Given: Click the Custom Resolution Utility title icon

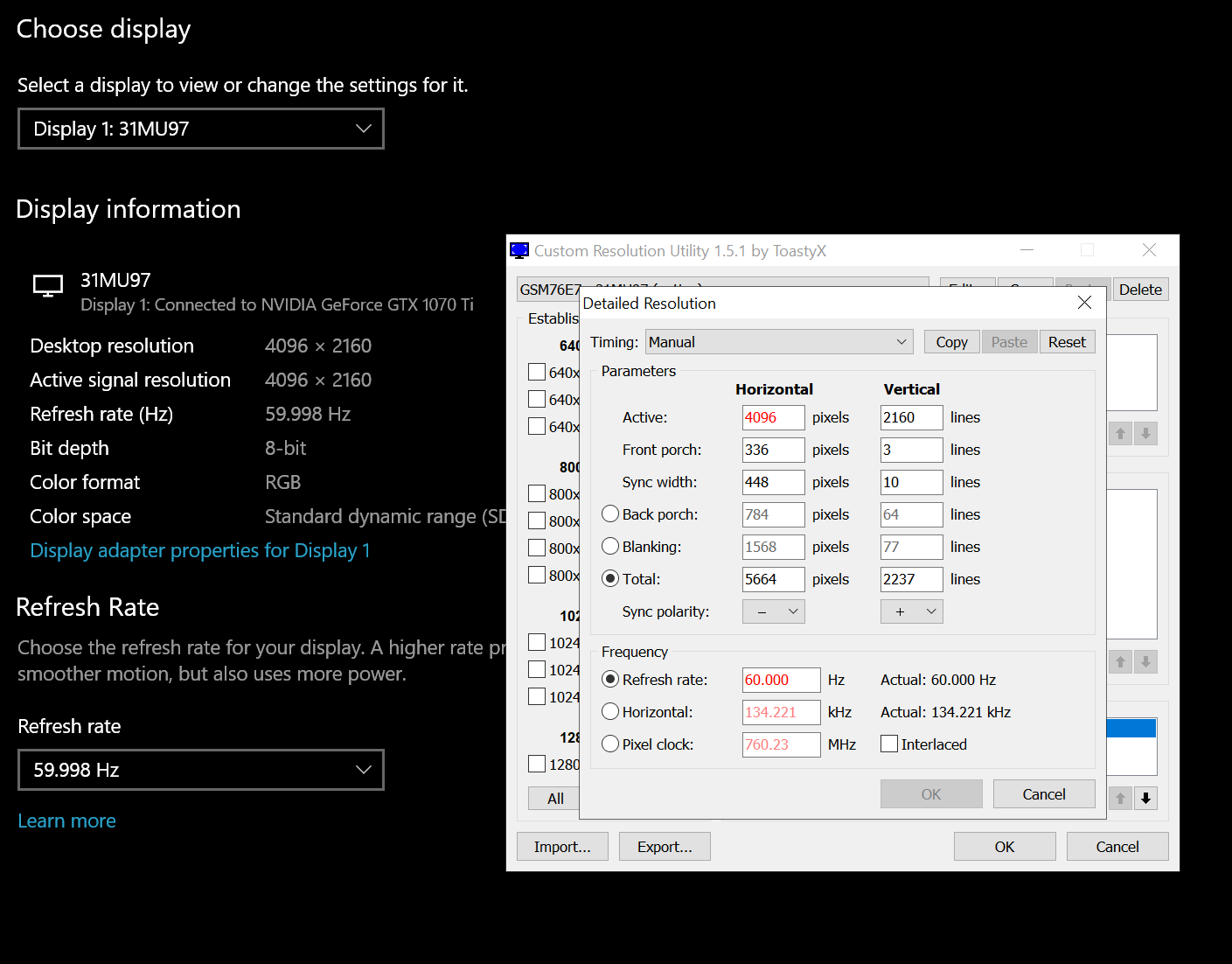Looking at the screenshot, I should 519,251.
